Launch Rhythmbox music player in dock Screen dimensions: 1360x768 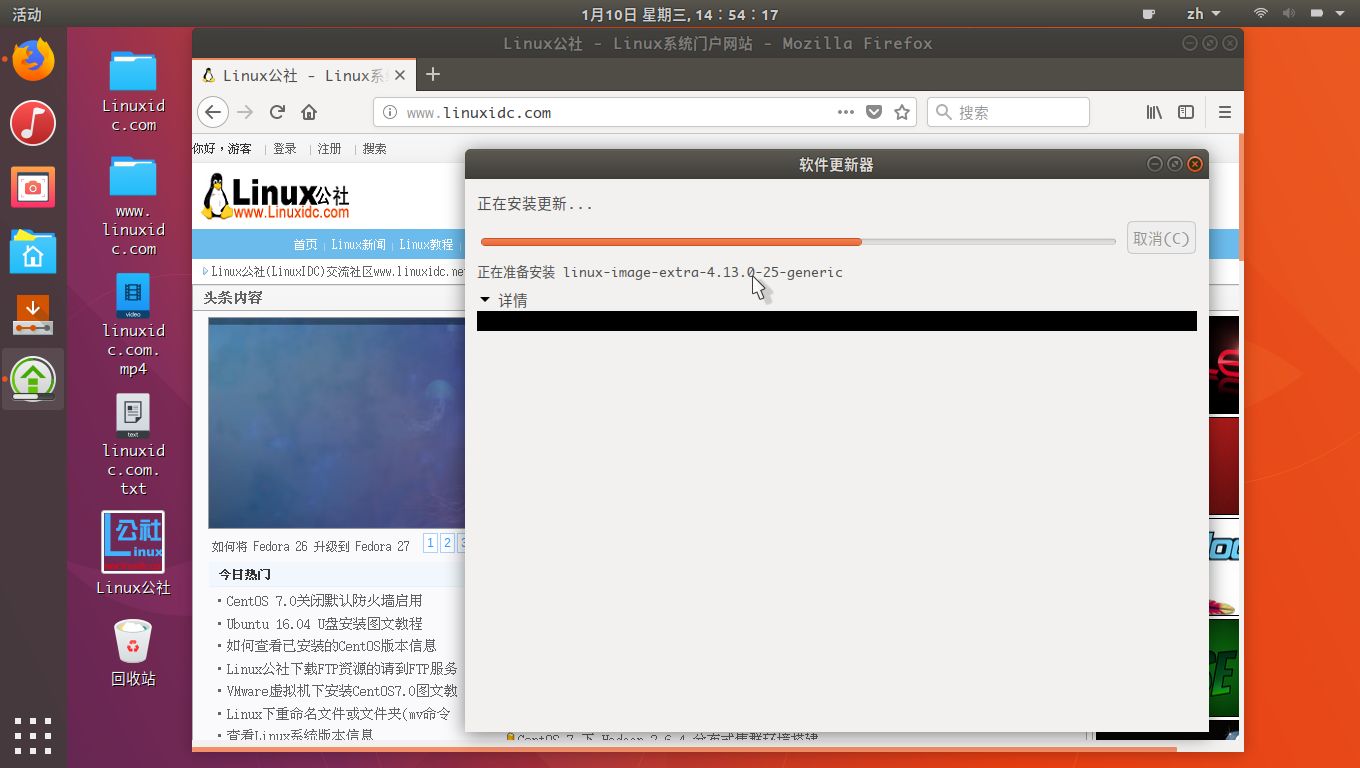(33, 123)
